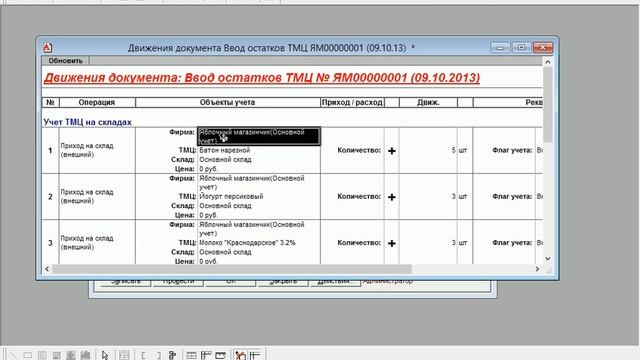The height and width of the screenshot is (360, 640).
Task: Open the window system menu icon in title bar
Action: 47,48
